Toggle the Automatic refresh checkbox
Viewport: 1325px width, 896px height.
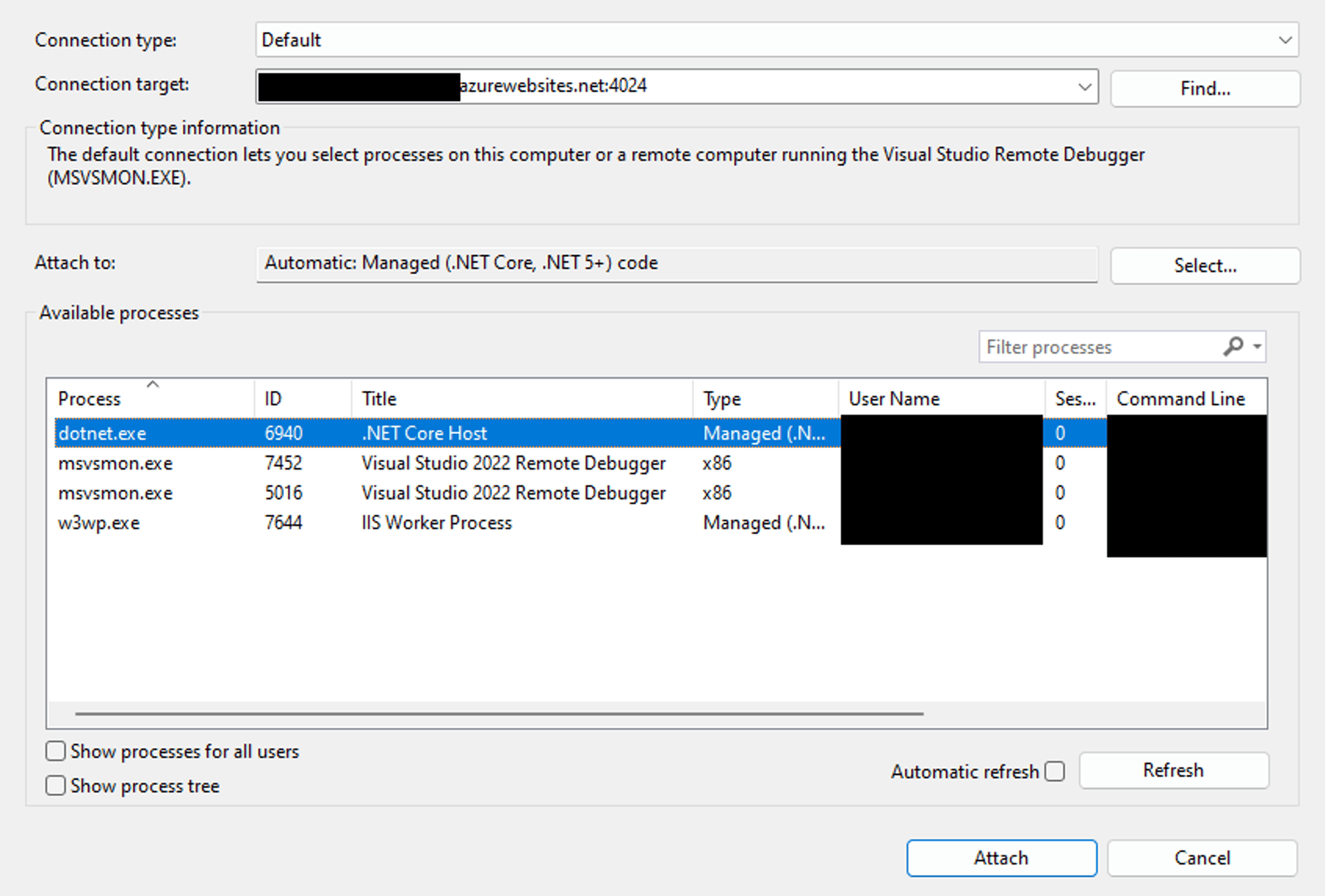1054,771
